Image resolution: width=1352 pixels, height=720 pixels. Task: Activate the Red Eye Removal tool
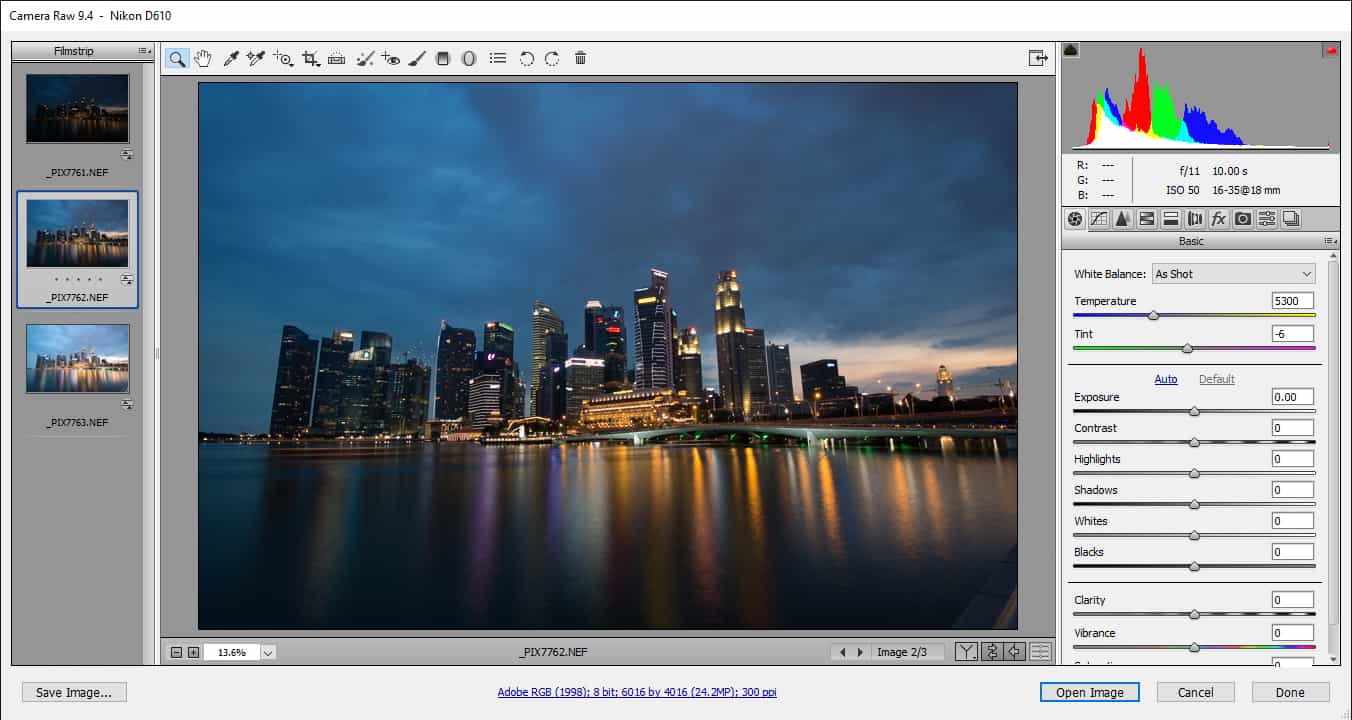point(391,59)
